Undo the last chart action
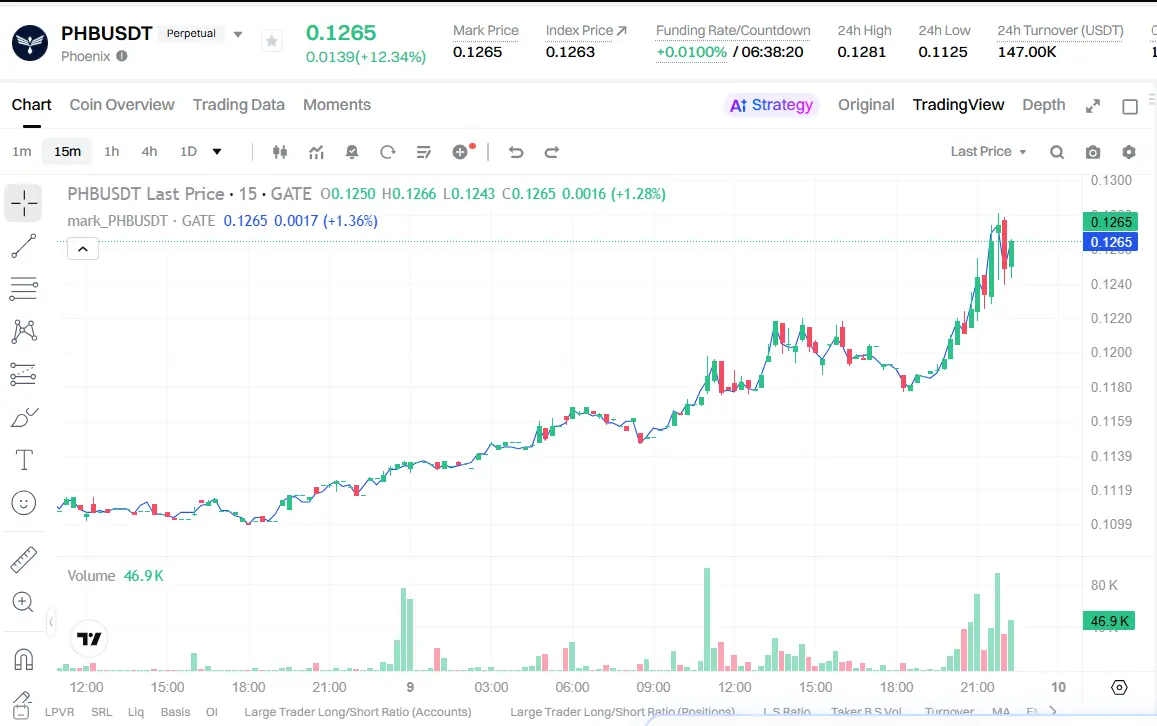 pos(516,152)
